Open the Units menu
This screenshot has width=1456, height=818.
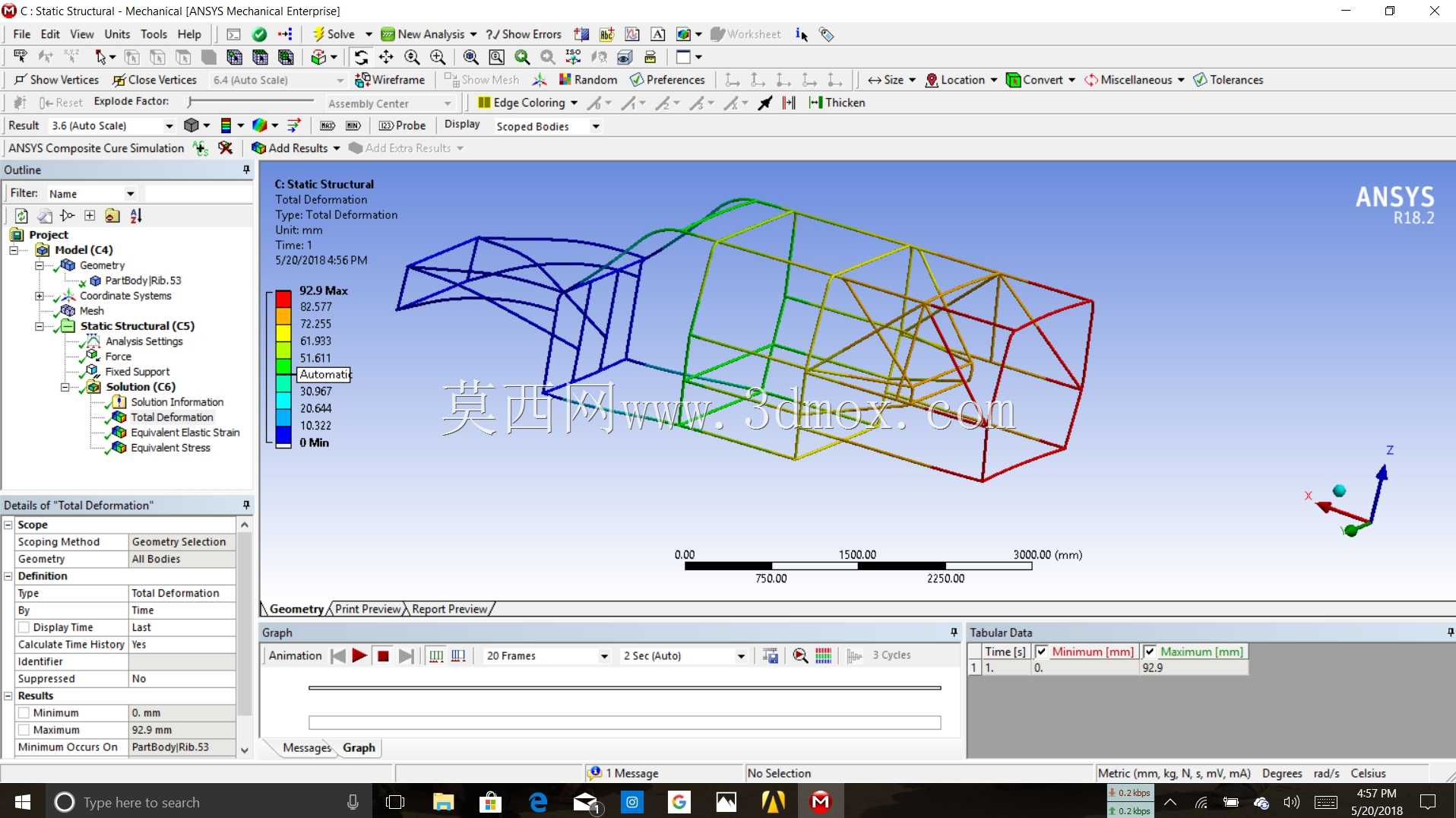(x=117, y=34)
